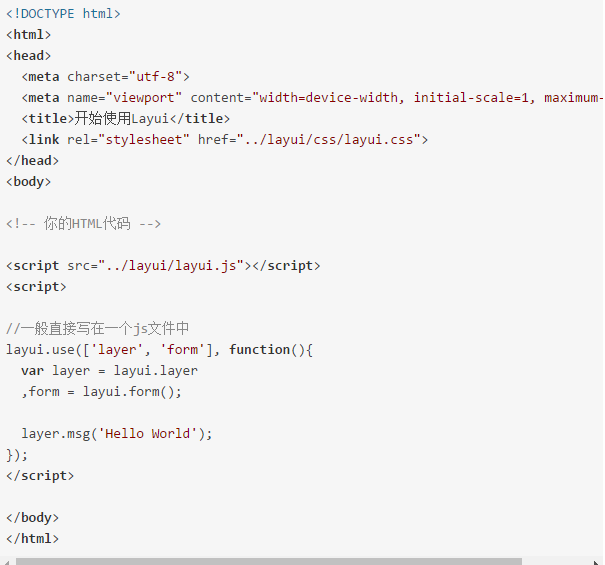Click the viewport meta tag line
This screenshot has height=565, width=605.
tap(313, 98)
